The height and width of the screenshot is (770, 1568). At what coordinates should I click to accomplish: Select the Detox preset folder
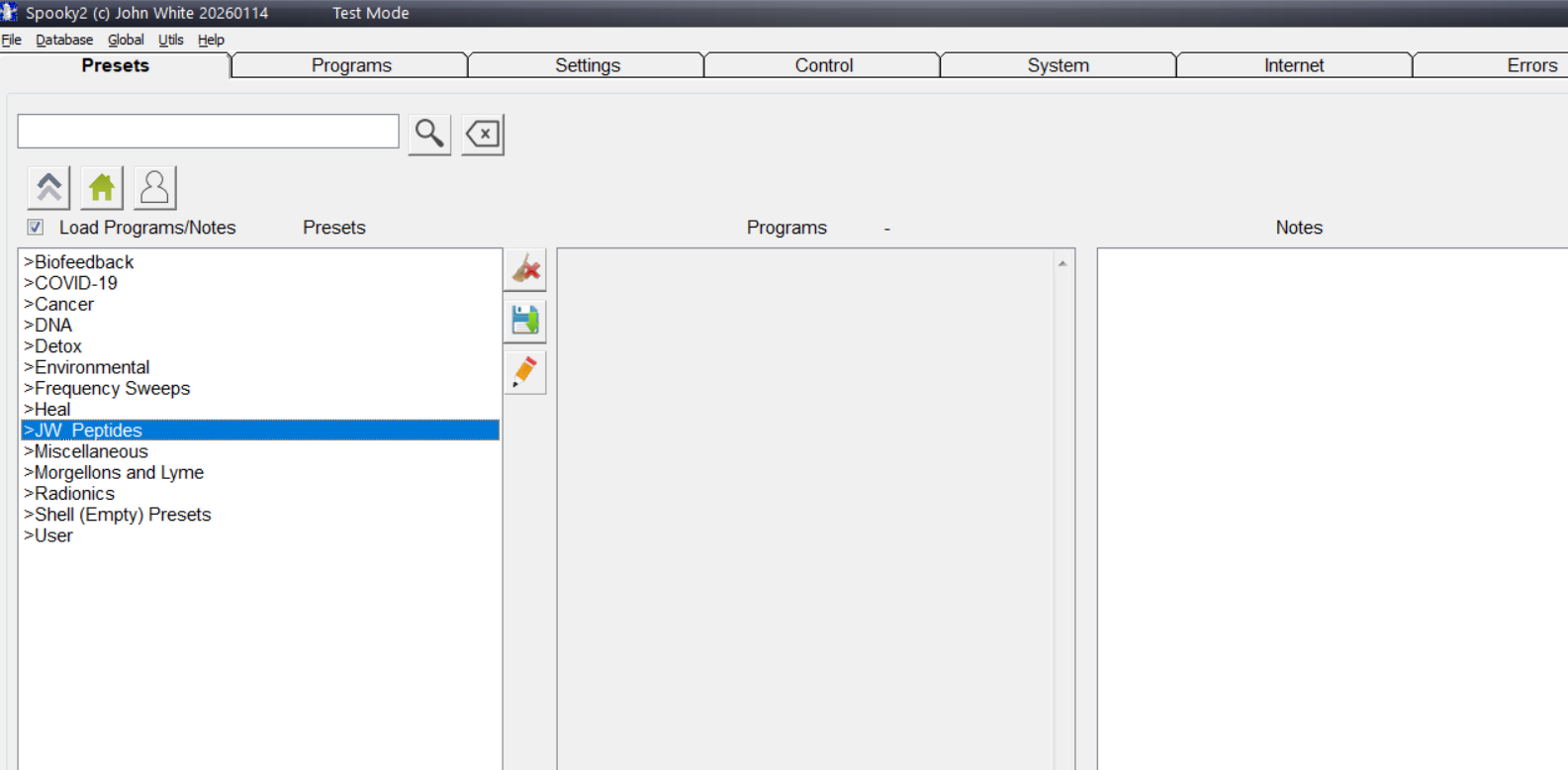coord(58,346)
